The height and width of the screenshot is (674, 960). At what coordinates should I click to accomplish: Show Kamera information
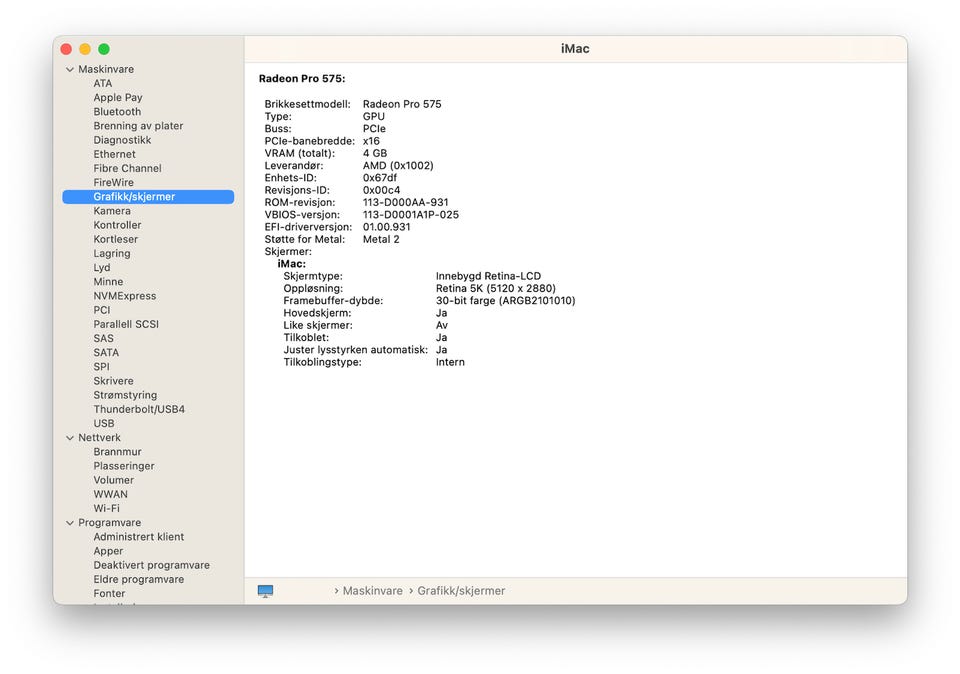coord(112,211)
